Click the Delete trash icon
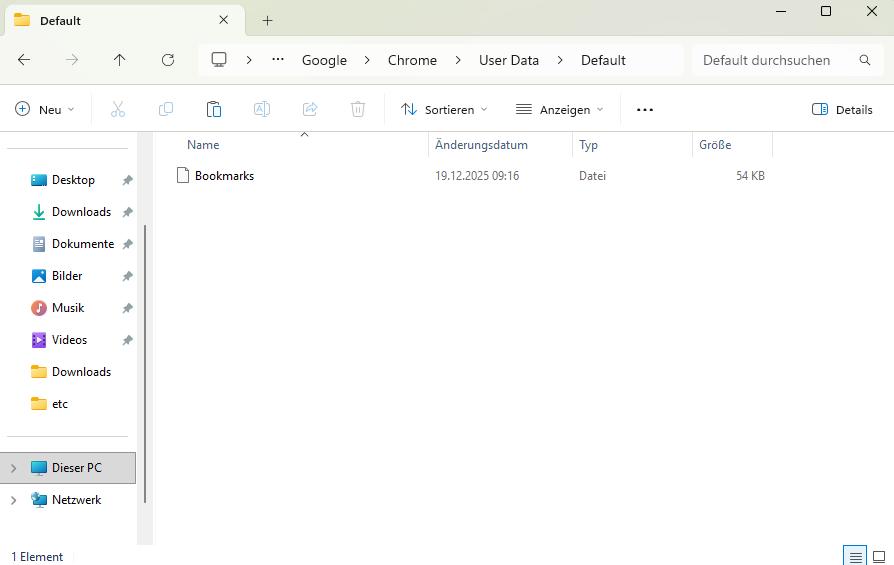Viewport: 894px width, 565px height. pos(357,109)
